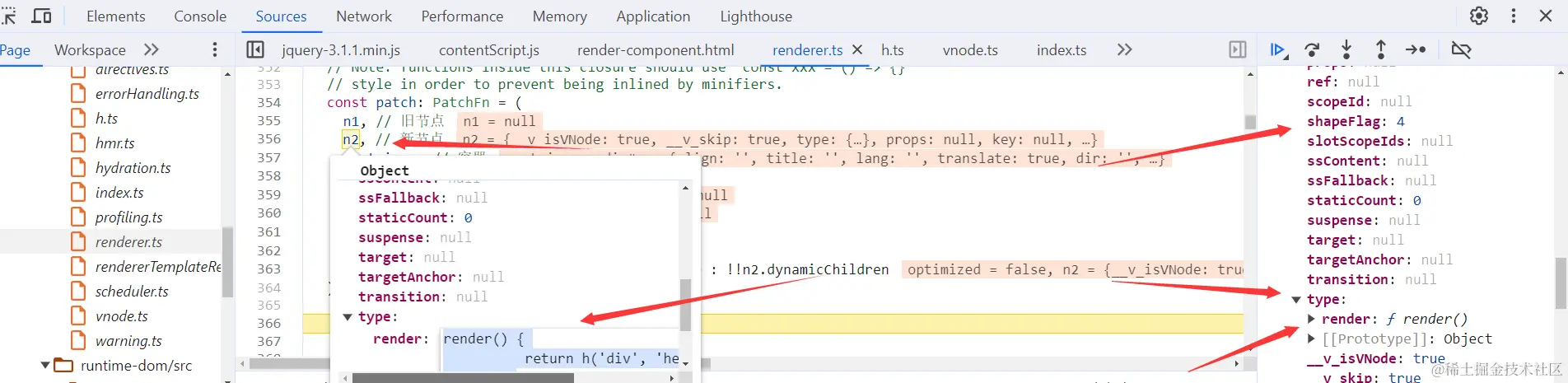Step over next function call
This screenshot has height=383, width=1568.
[x=1313, y=49]
